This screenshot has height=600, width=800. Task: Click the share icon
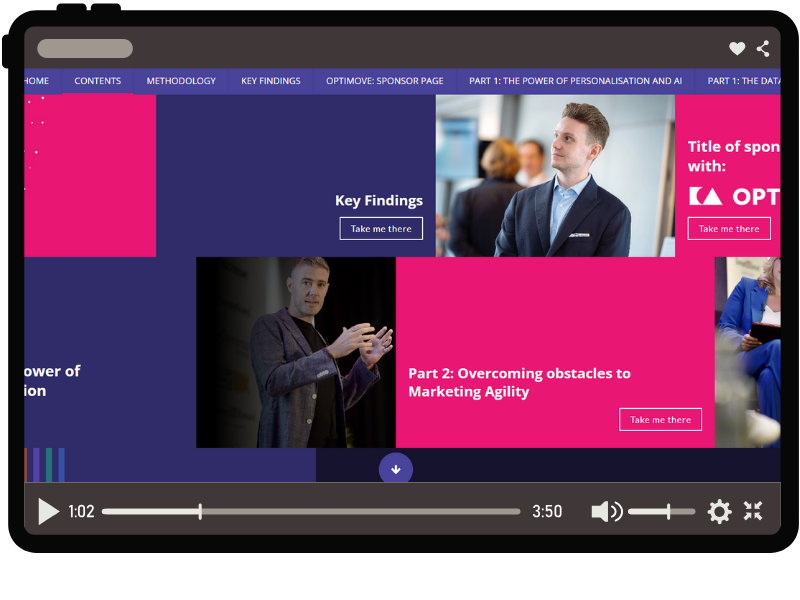763,48
